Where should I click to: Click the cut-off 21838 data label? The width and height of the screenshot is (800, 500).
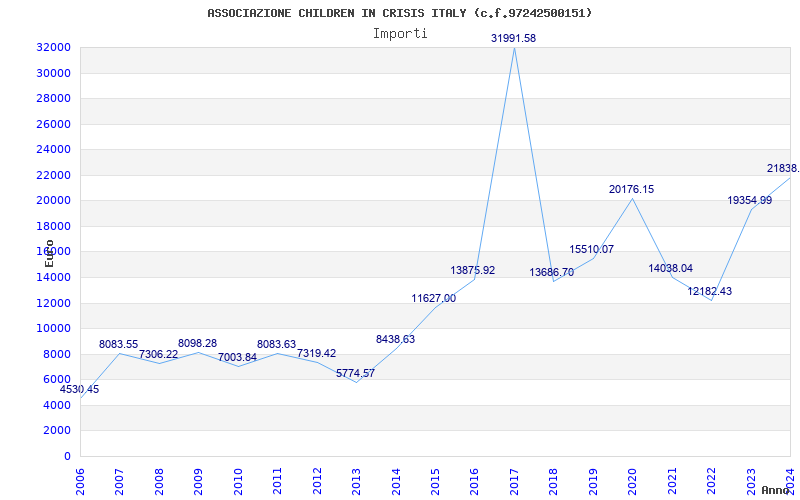coord(783,168)
